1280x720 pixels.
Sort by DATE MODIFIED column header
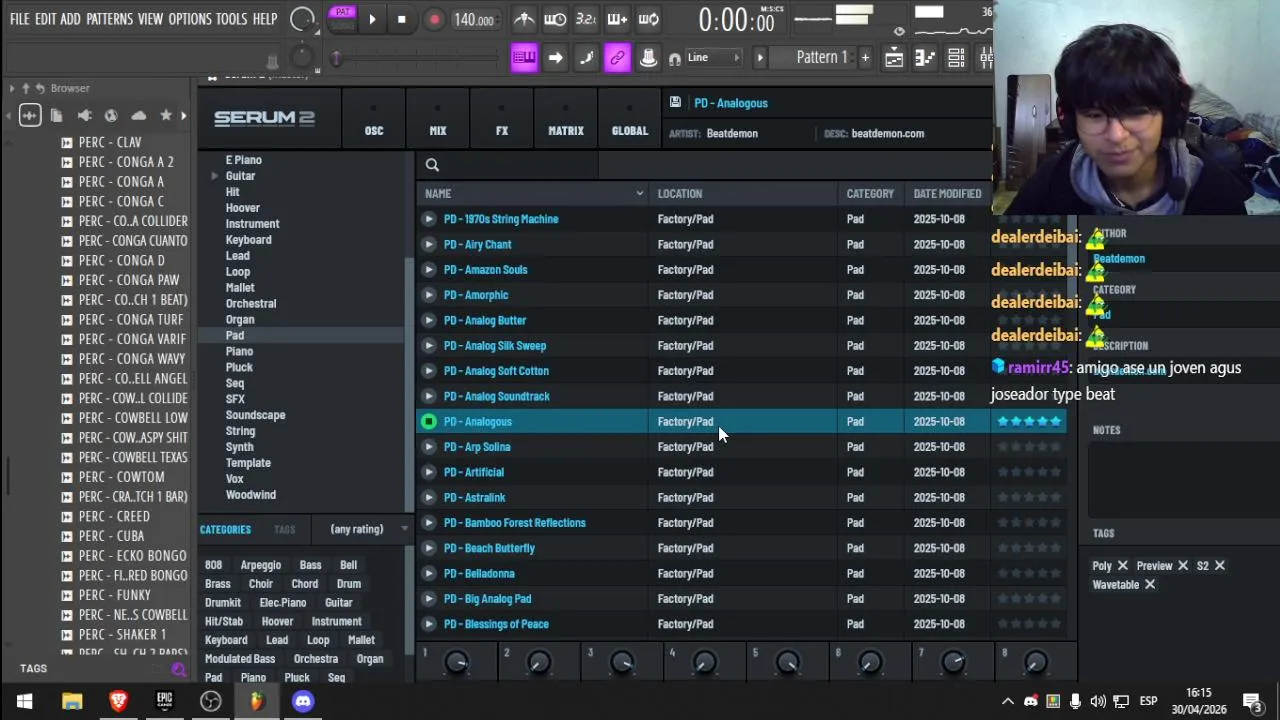(x=947, y=193)
